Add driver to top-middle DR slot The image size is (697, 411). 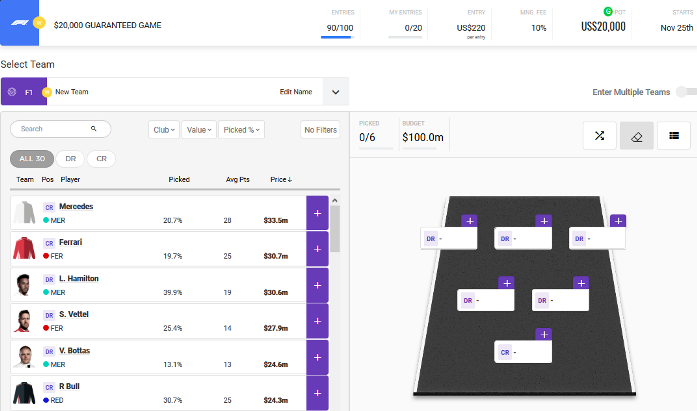click(544, 221)
